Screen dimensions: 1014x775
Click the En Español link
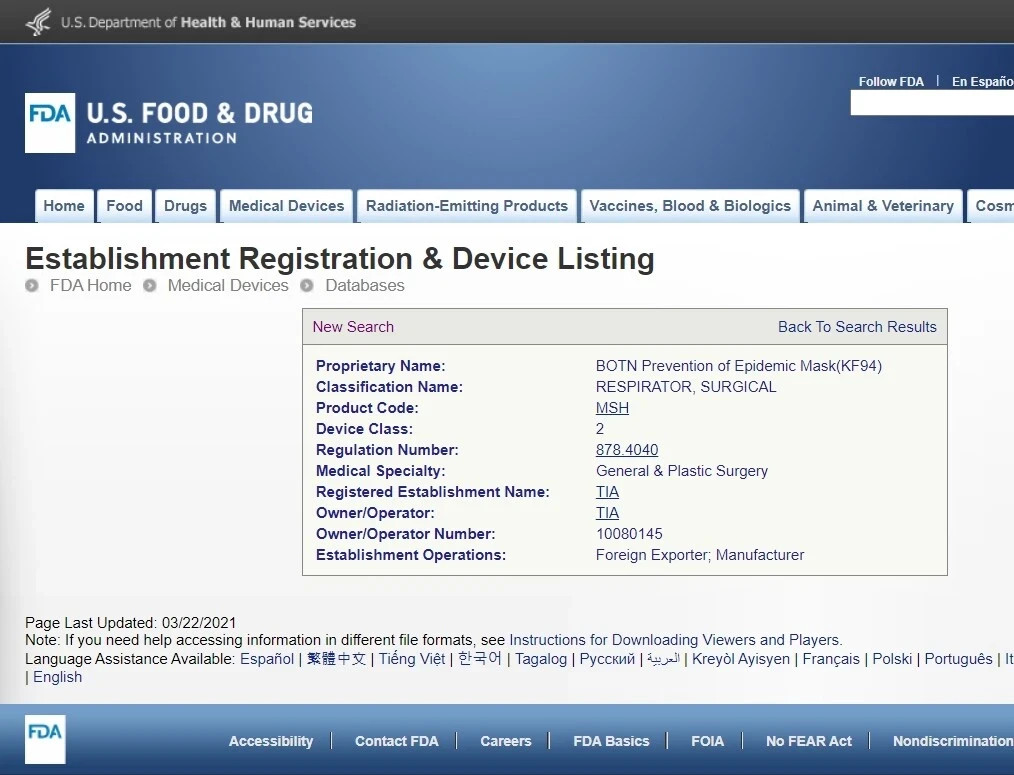click(982, 82)
